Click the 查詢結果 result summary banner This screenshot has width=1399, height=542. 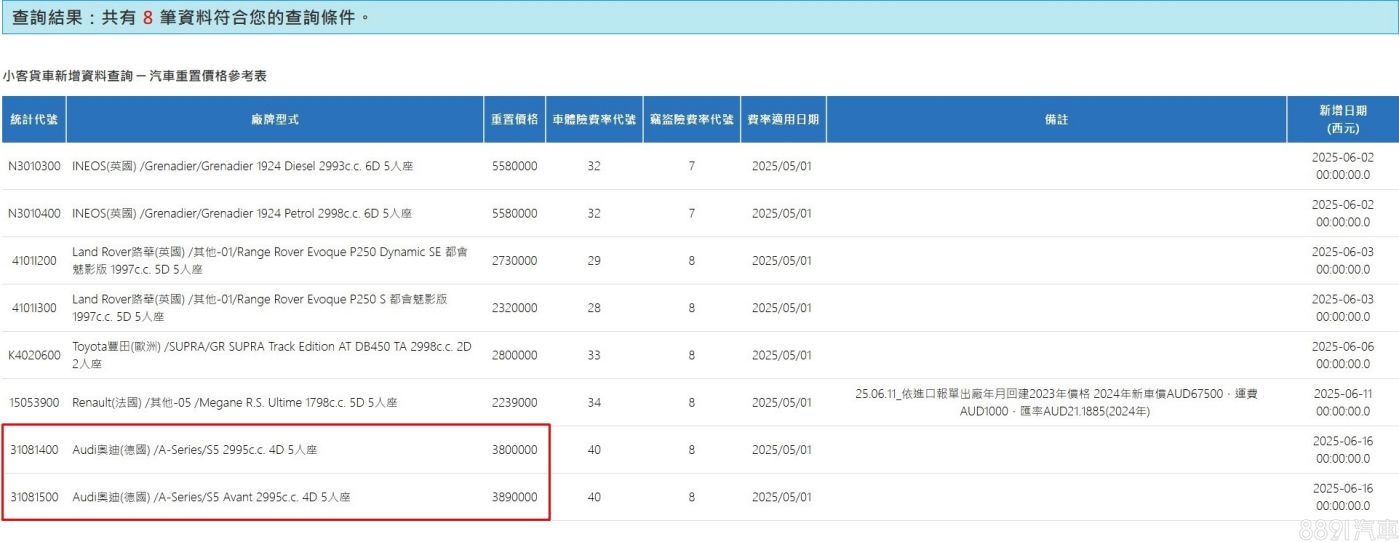coord(699,17)
